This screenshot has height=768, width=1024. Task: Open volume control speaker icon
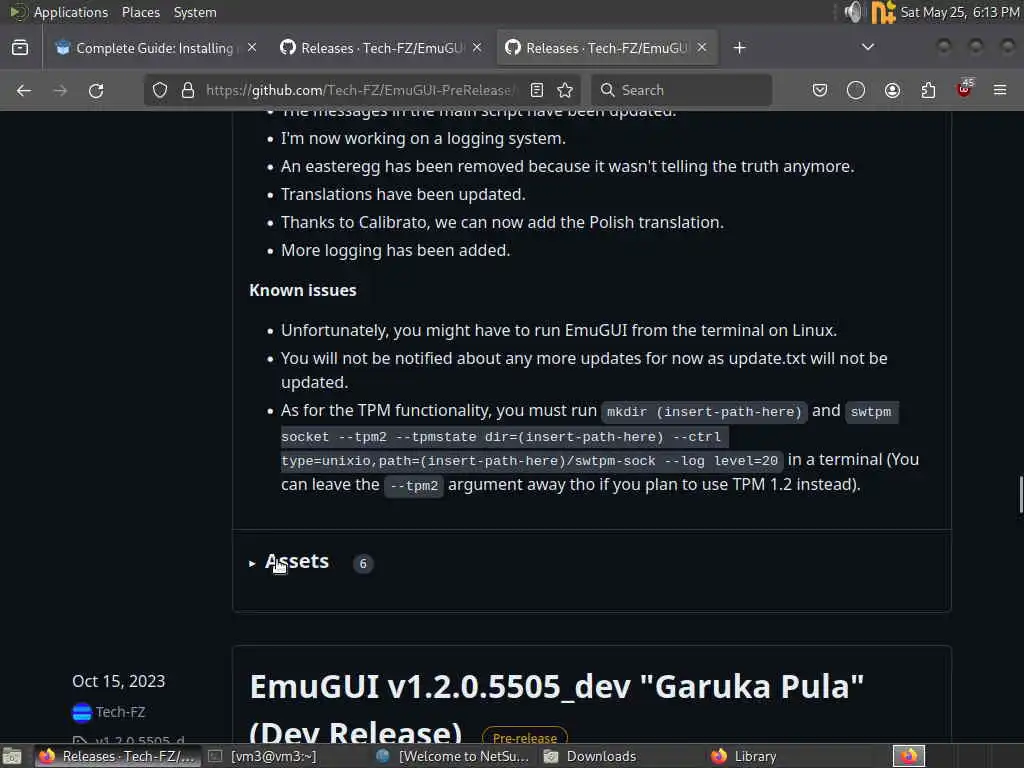pyautogui.click(x=853, y=12)
